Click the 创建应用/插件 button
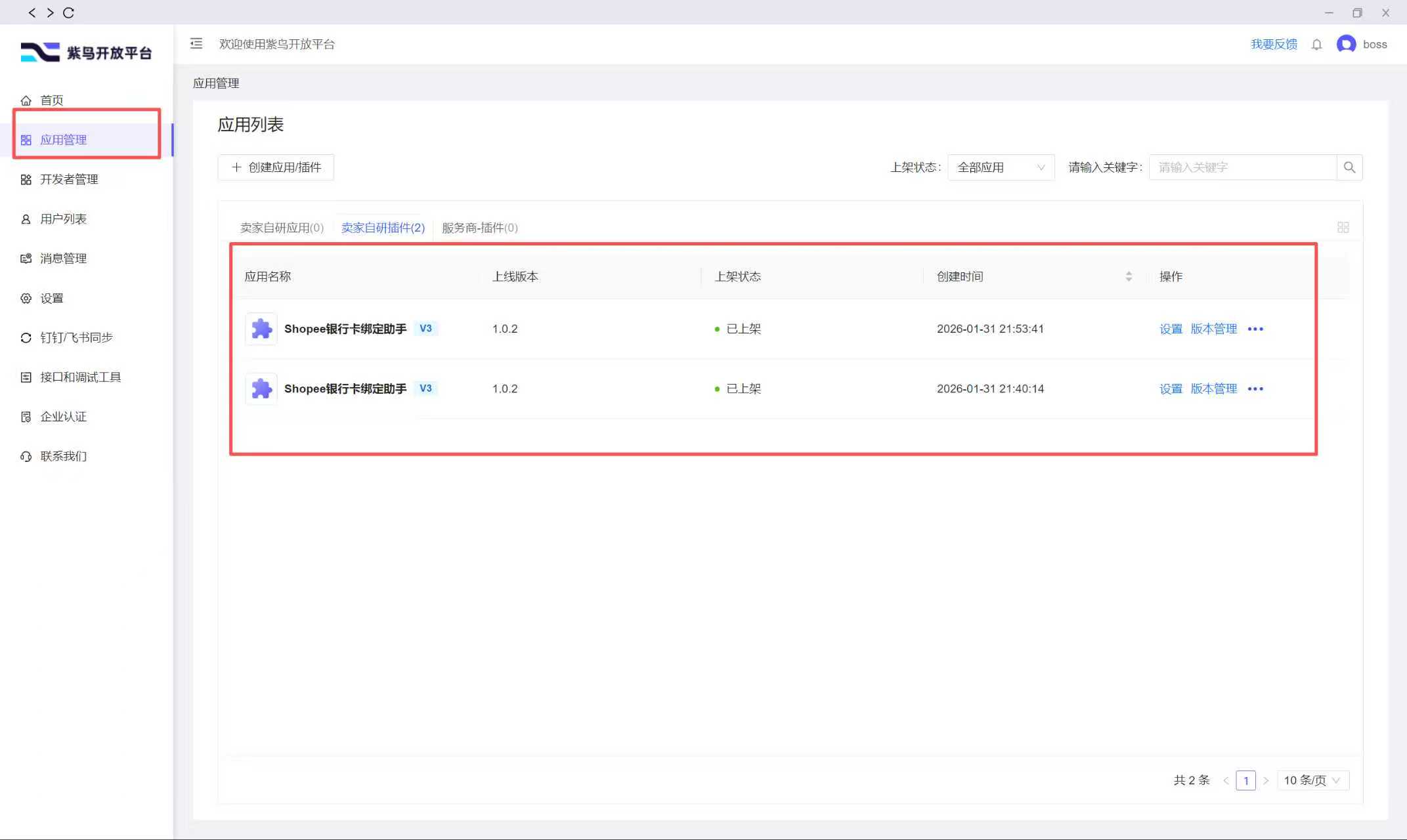Viewport: 1407px width, 840px height. [276, 167]
